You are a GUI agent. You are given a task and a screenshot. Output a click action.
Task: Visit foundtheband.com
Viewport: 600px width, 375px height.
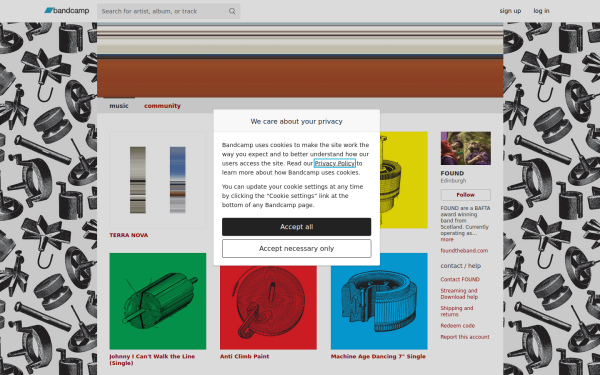coord(464,251)
